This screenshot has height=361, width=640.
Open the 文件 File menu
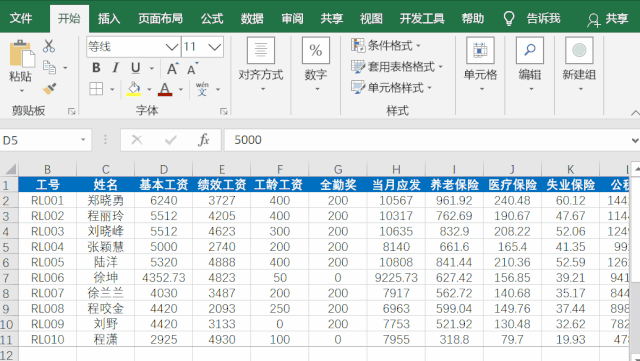click(21, 18)
